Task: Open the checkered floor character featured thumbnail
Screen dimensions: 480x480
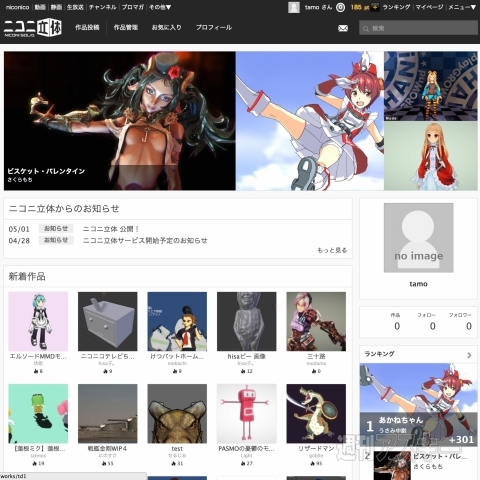Action: 431,86
